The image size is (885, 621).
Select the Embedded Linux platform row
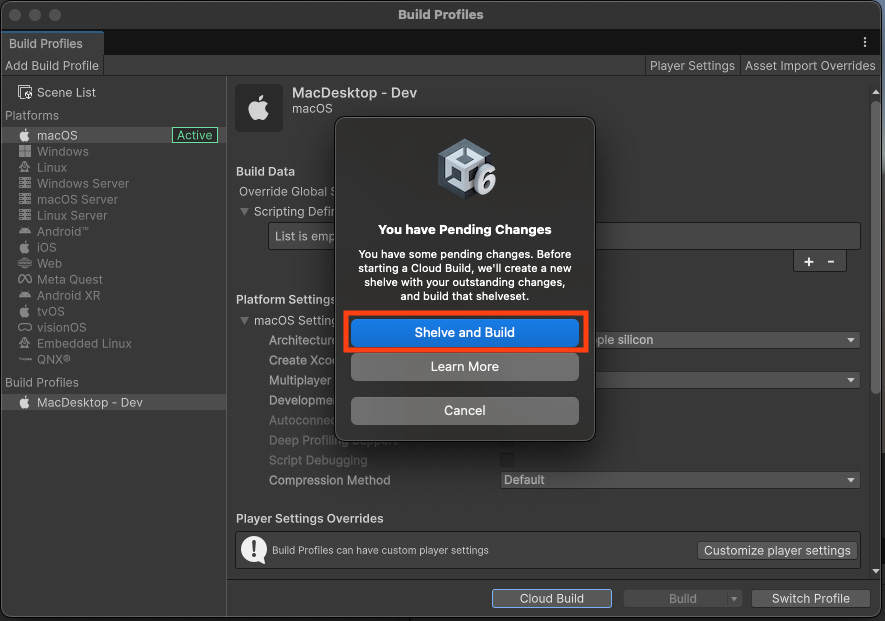click(x=114, y=343)
